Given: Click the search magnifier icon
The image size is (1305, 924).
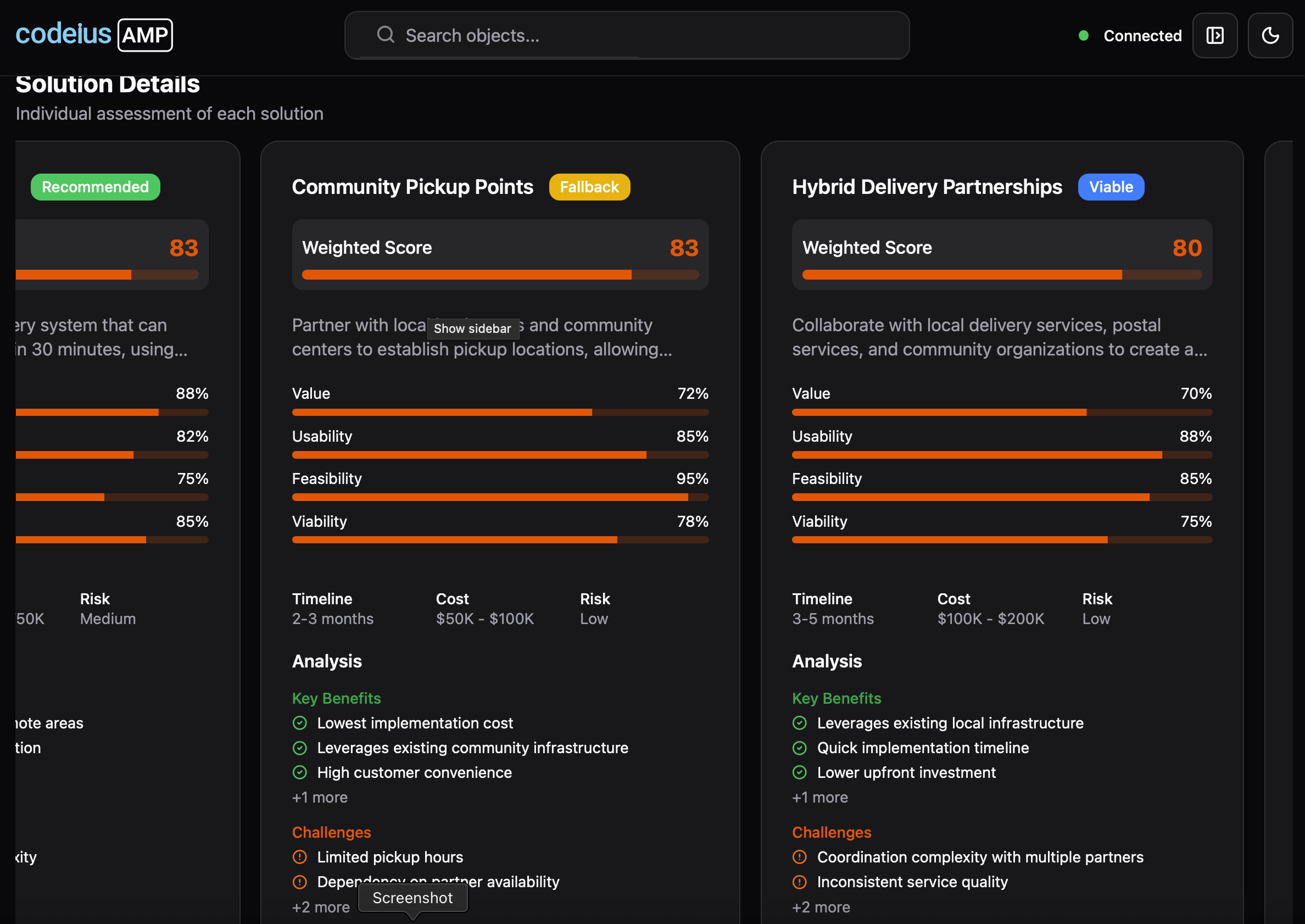Looking at the screenshot, I should [x=385, y=35].
